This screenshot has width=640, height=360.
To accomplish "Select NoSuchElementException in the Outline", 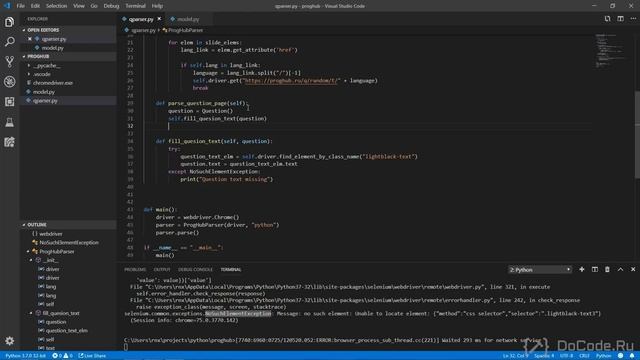I will point(69,242).
